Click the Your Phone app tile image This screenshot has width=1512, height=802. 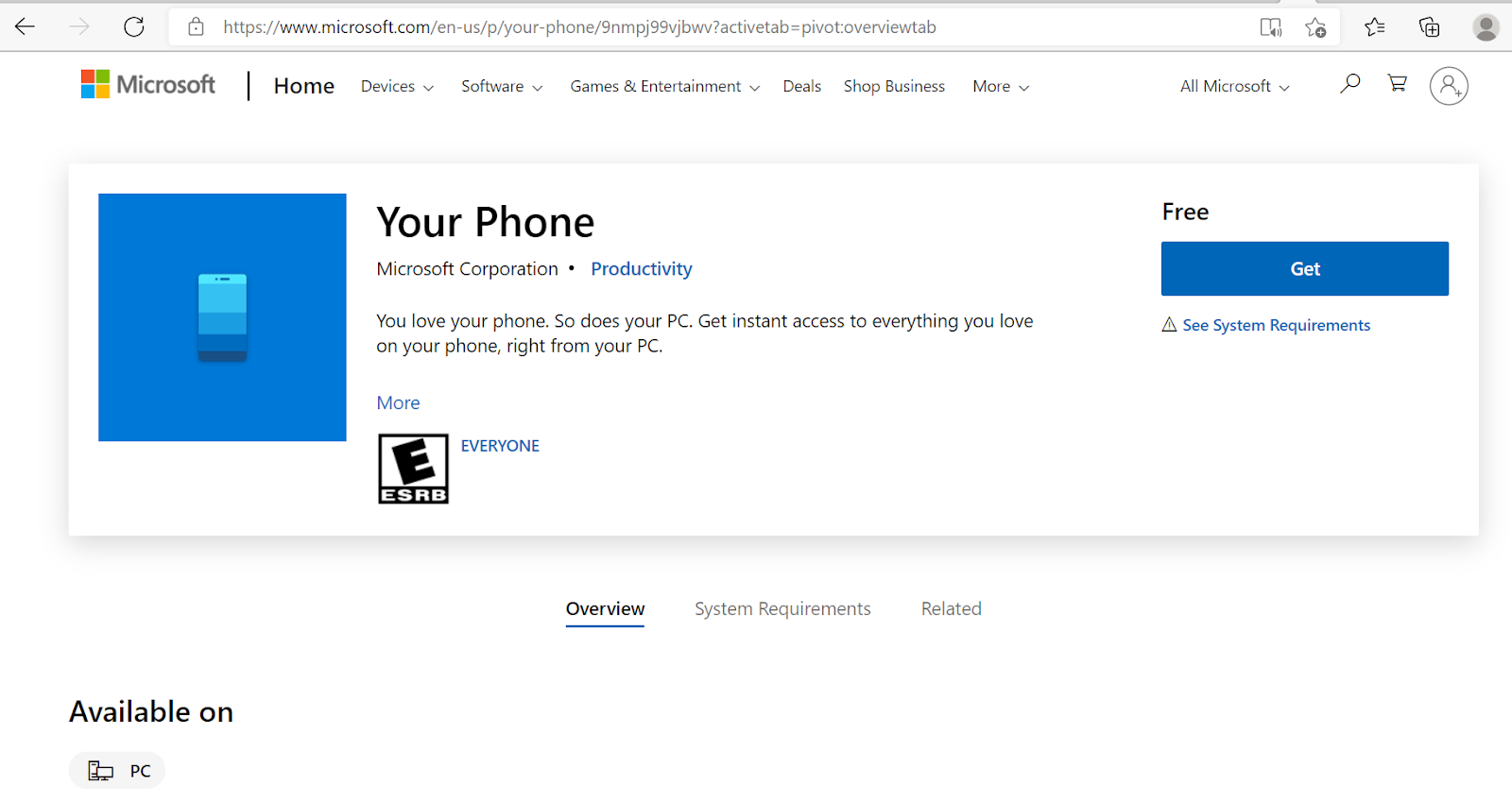[222, 317]
